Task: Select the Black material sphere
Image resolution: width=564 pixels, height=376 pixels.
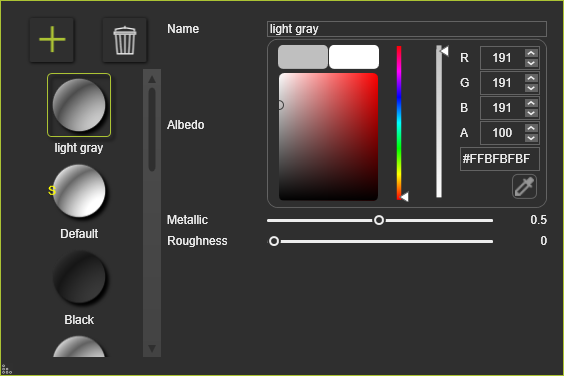Action: (x=79, y=277)
